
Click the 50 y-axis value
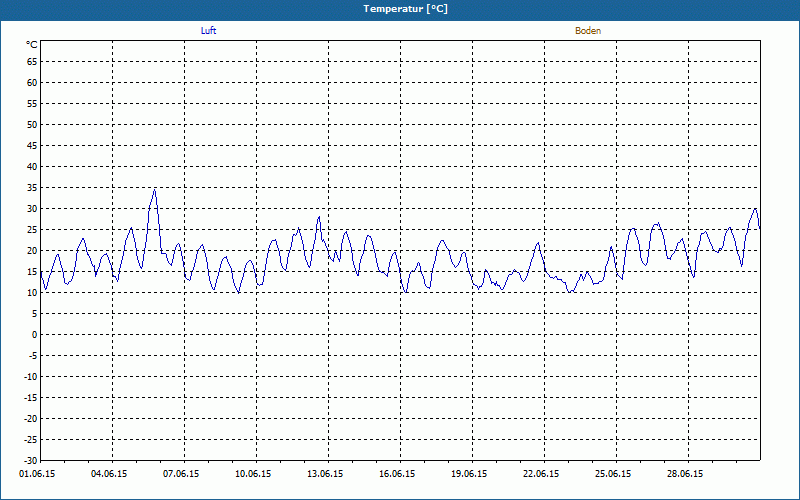[x=32, y=124]
